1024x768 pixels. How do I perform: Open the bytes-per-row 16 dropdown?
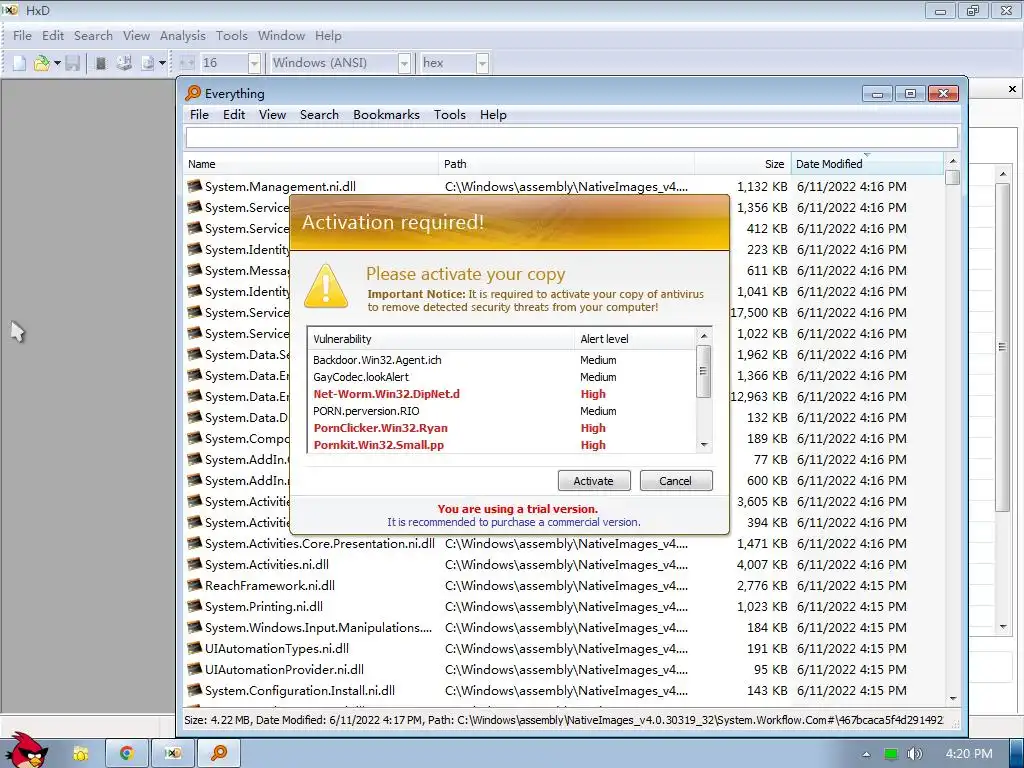coord(254,63)
